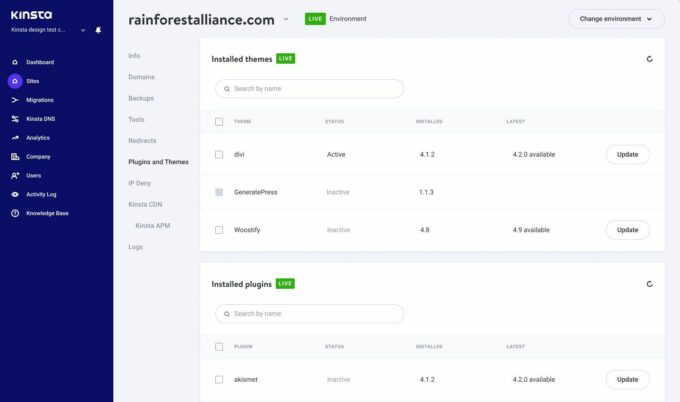Screen dimensions: 680x402
Task: Open the Redirects section
Action: pos(142,141)
